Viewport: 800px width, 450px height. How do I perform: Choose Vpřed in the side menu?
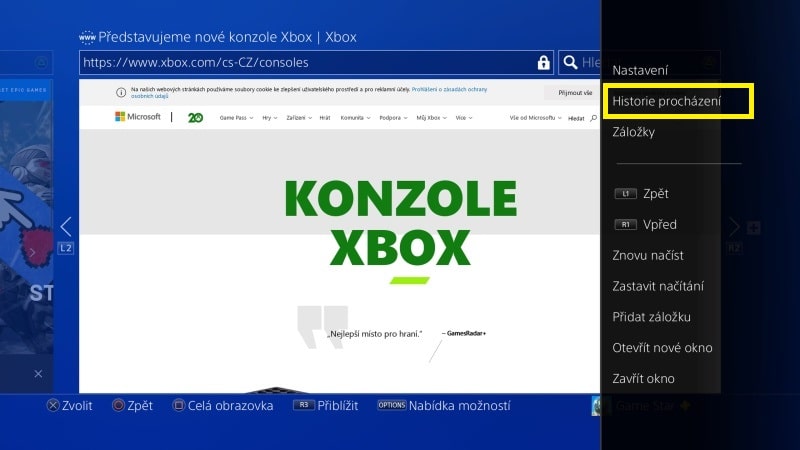[x=660, y=224]
